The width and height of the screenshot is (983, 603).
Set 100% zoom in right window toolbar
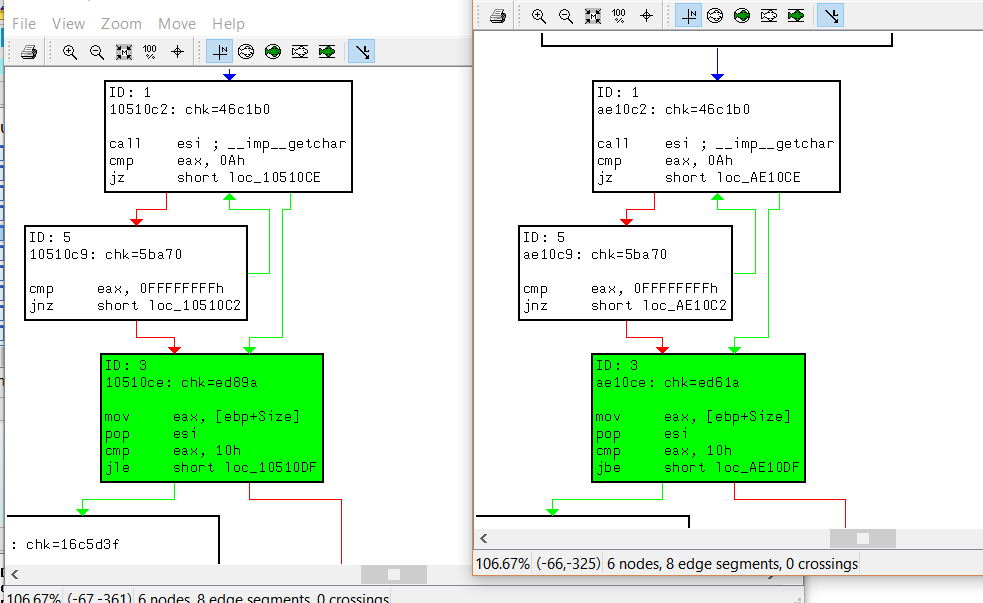click(x=619, y=16)
